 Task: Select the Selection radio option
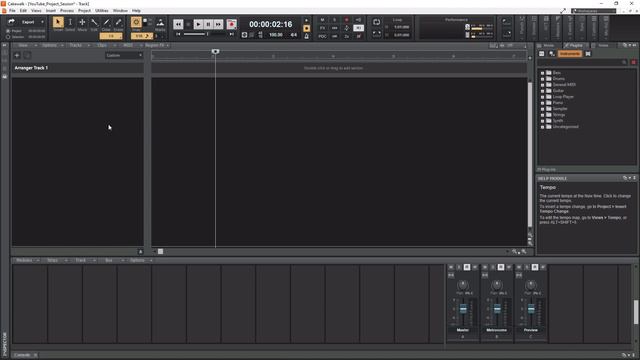tap(8, 37)
